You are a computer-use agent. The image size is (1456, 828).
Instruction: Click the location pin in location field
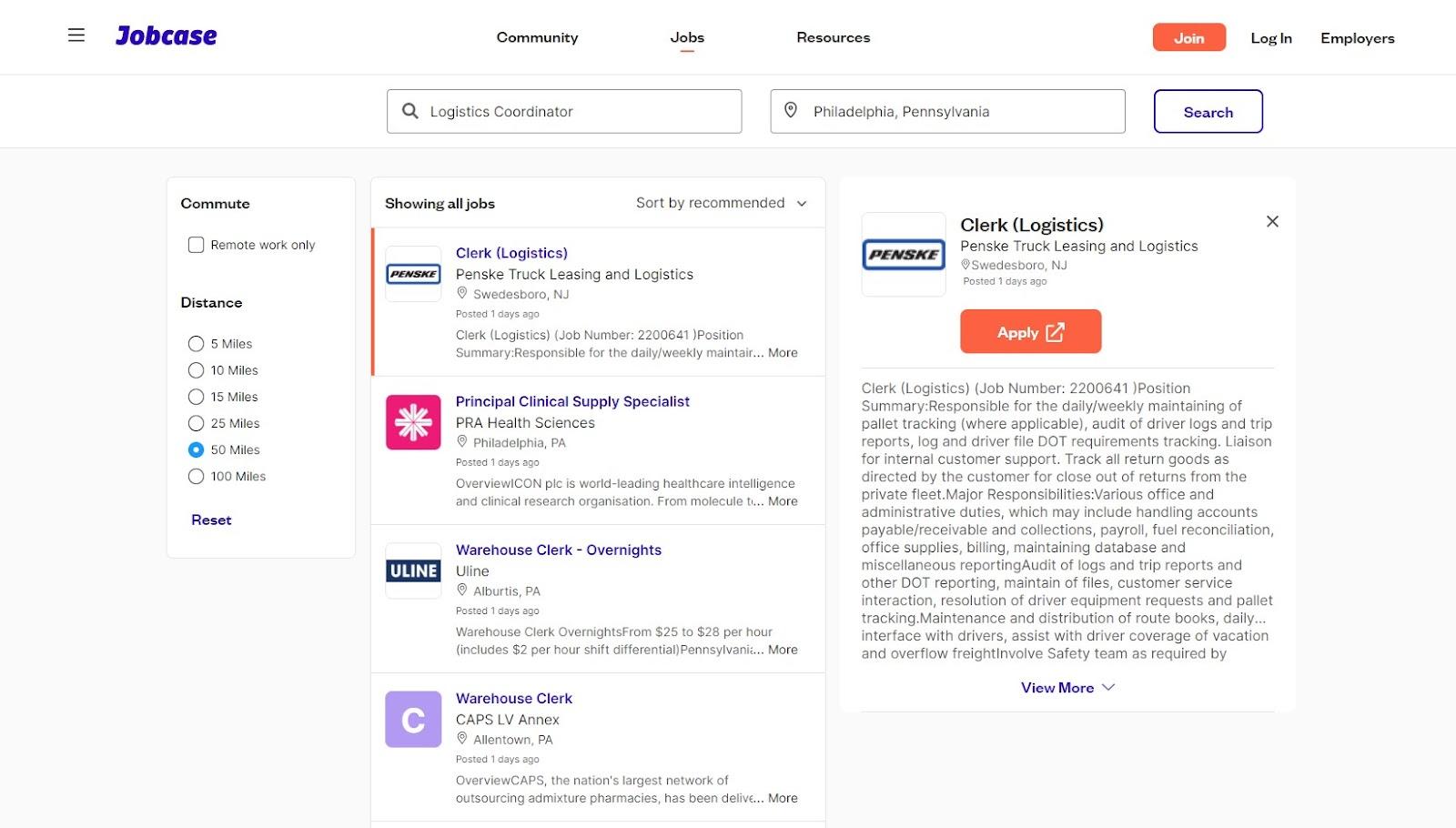click(x=791, y=111)
